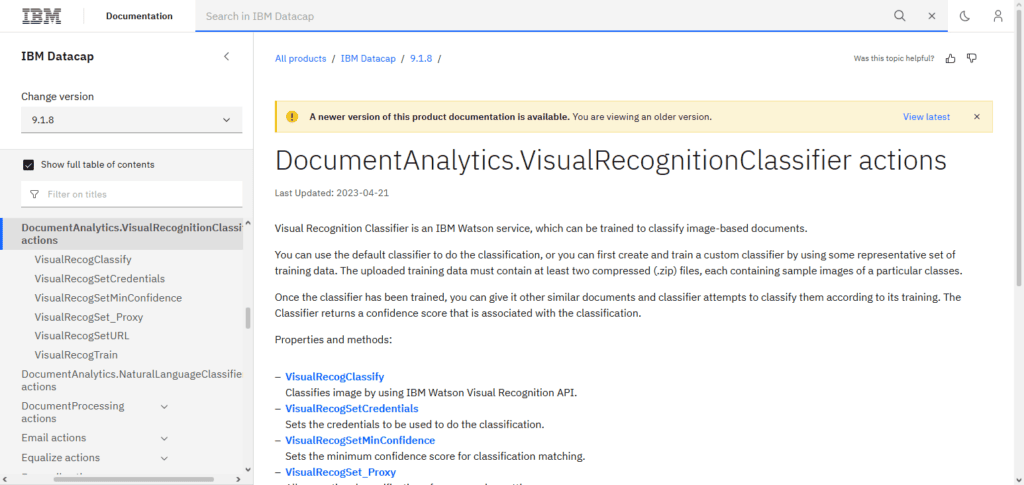Collapse the IBM Datacap sidebar chevron

pos(227,56)
